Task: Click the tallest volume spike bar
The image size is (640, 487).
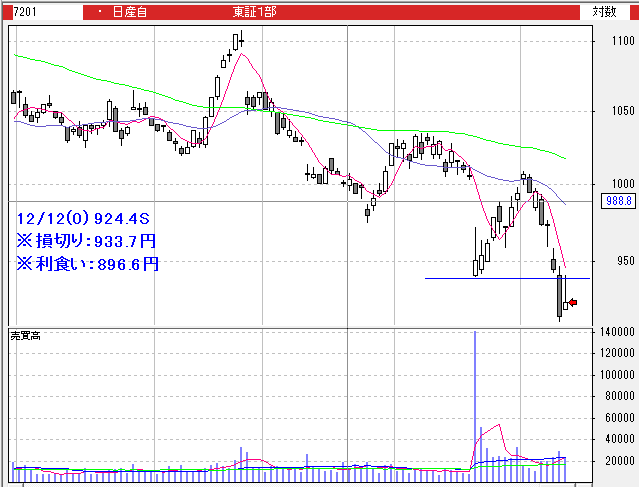Action: [x=474, y=400]
